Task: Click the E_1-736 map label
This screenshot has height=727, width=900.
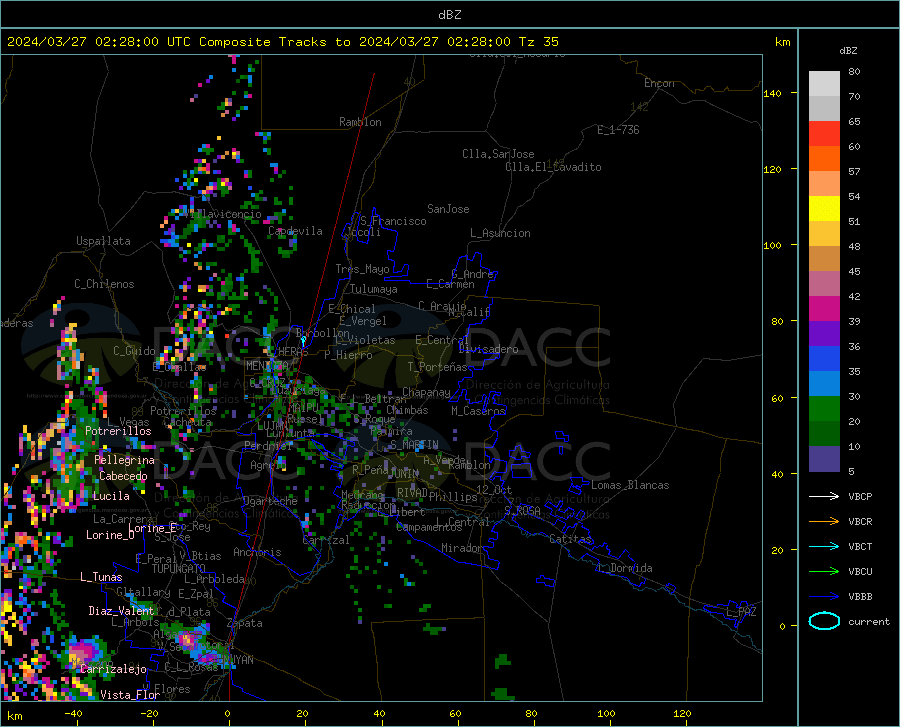Action: (x=618, y=130)
